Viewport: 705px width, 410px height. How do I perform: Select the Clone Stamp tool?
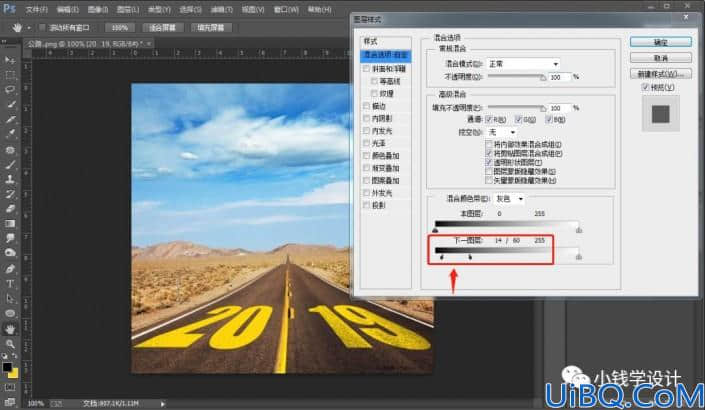point(10,179)
